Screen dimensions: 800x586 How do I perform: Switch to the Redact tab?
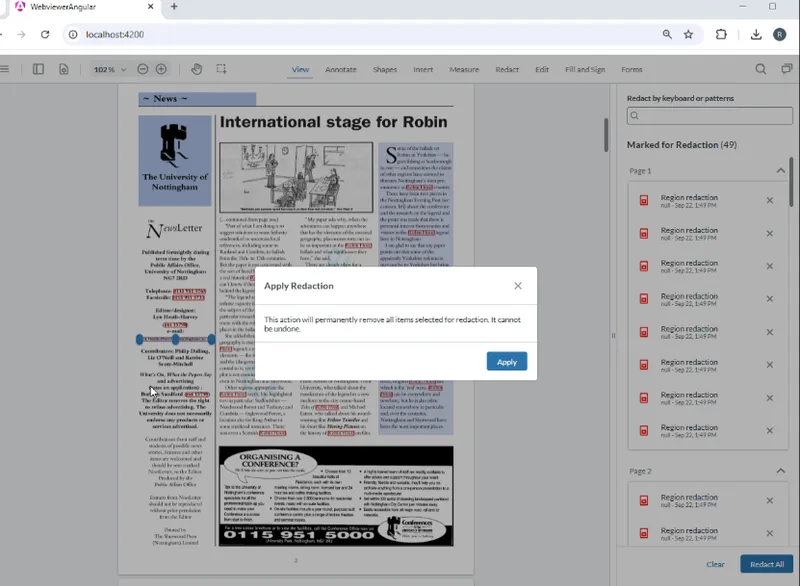coord(507,70)
